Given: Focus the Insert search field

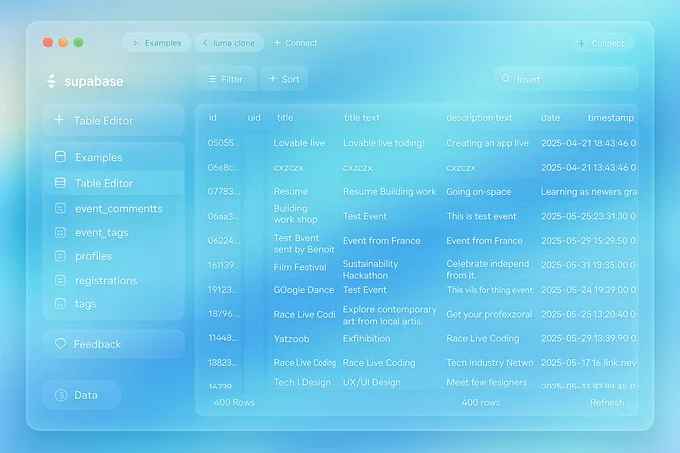Looking at the screenshot, I should tap(566, 79).
